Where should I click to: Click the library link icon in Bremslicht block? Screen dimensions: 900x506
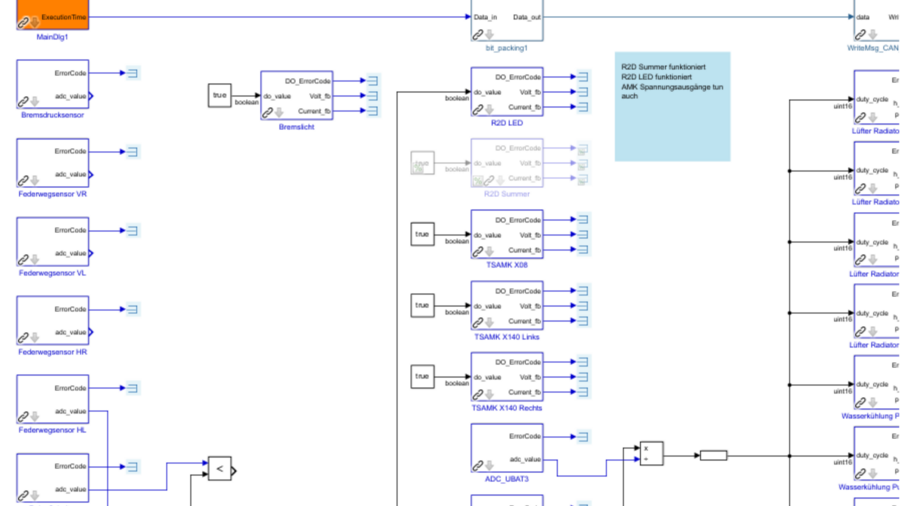pos(267,113)
